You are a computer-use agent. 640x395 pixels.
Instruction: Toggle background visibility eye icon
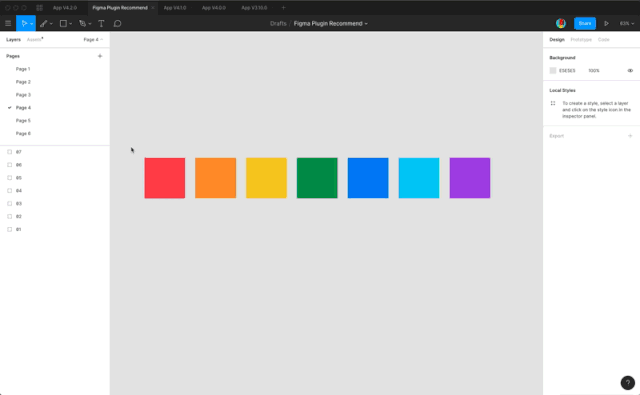[x=630, y=71]
